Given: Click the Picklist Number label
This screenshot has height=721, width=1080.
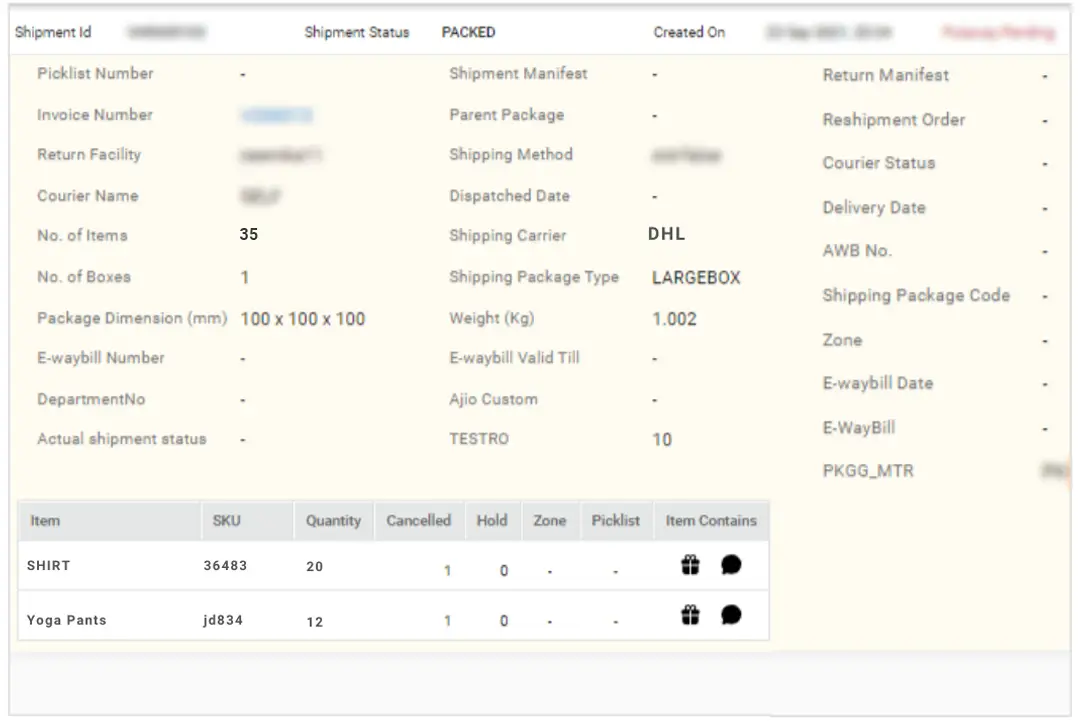Looking at the screenshot, I should point(95,74).
